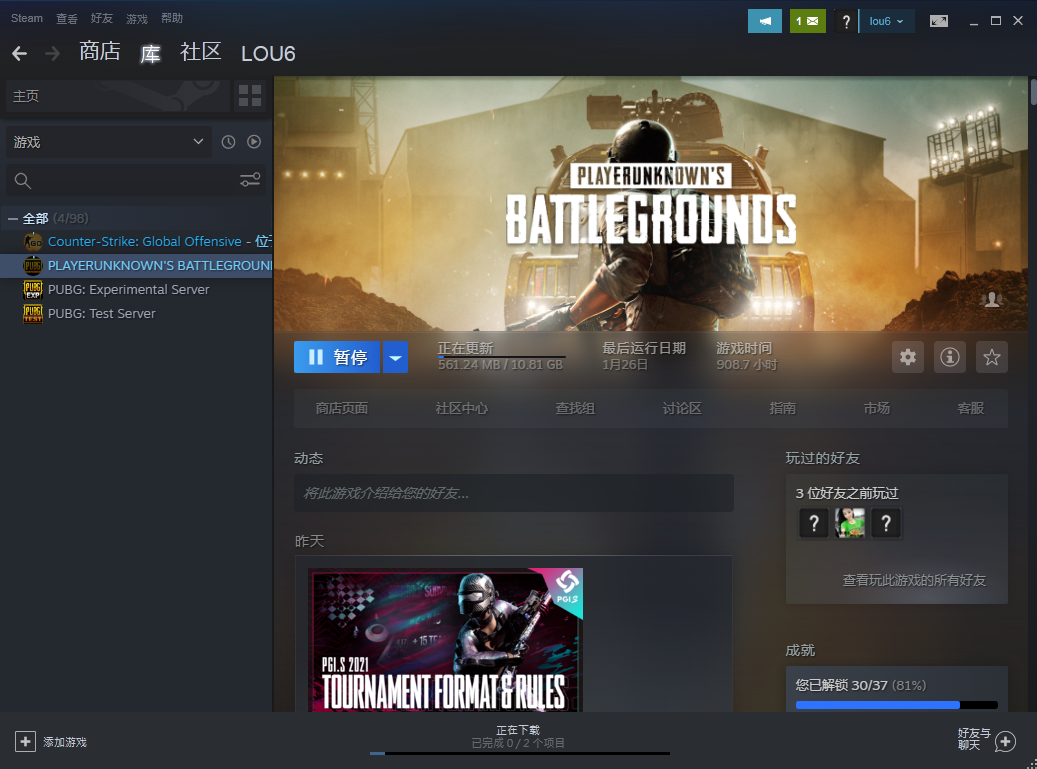Viewport: 1037px width, 769px height.
Task: Open the lou6 account dropdown
Action: tap(886, 21)
